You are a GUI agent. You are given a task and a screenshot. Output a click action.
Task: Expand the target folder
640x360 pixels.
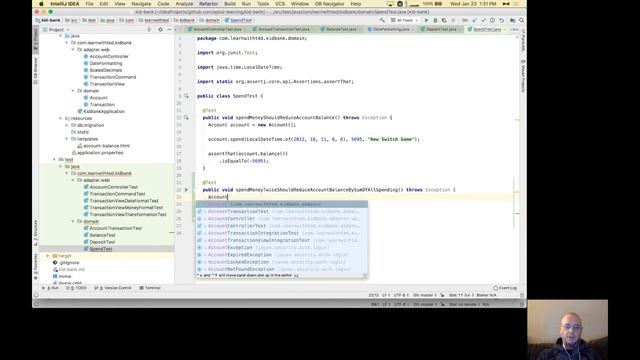point(48,256)
